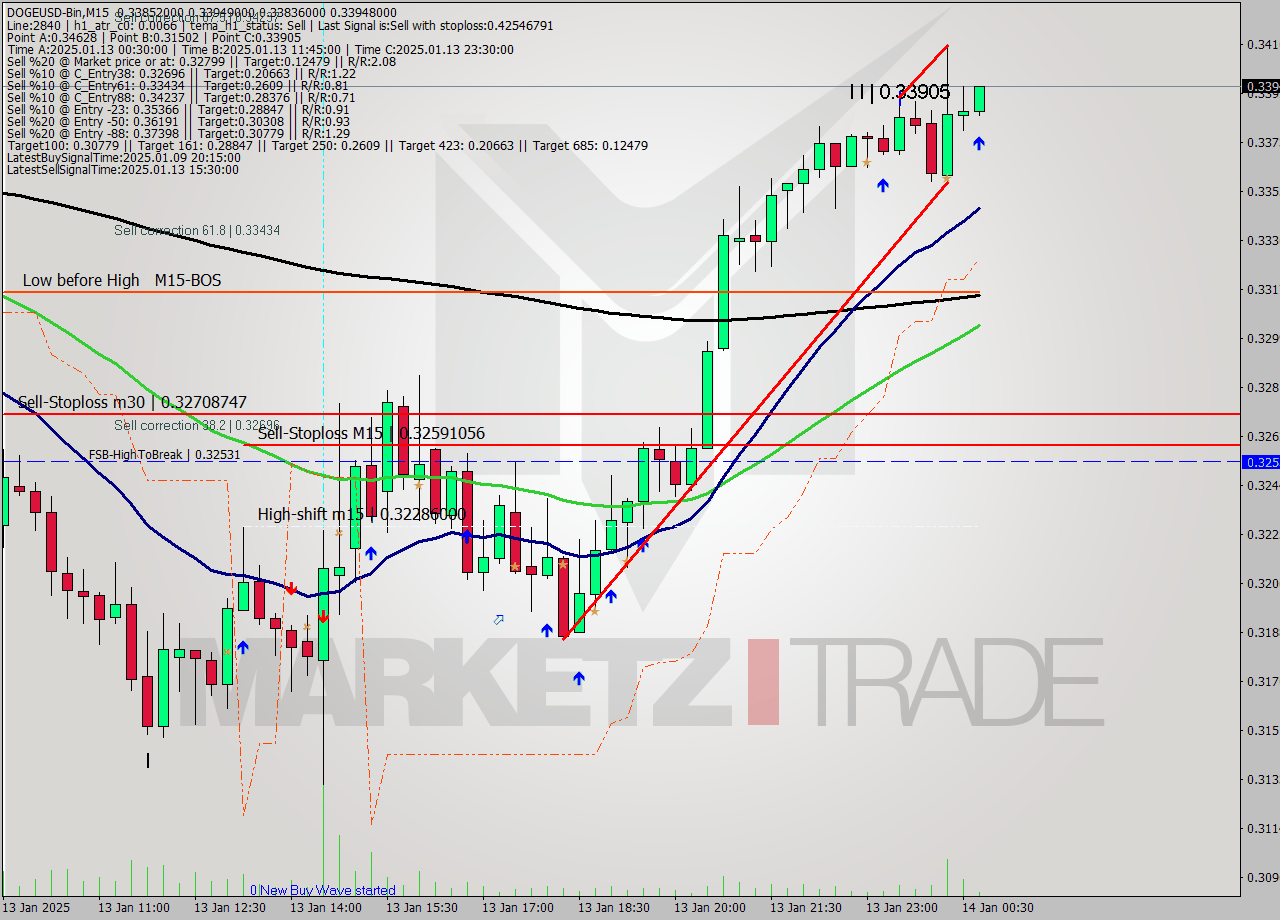Click the 'High-shift m15 | 0.32286000' label

point(362,514)
